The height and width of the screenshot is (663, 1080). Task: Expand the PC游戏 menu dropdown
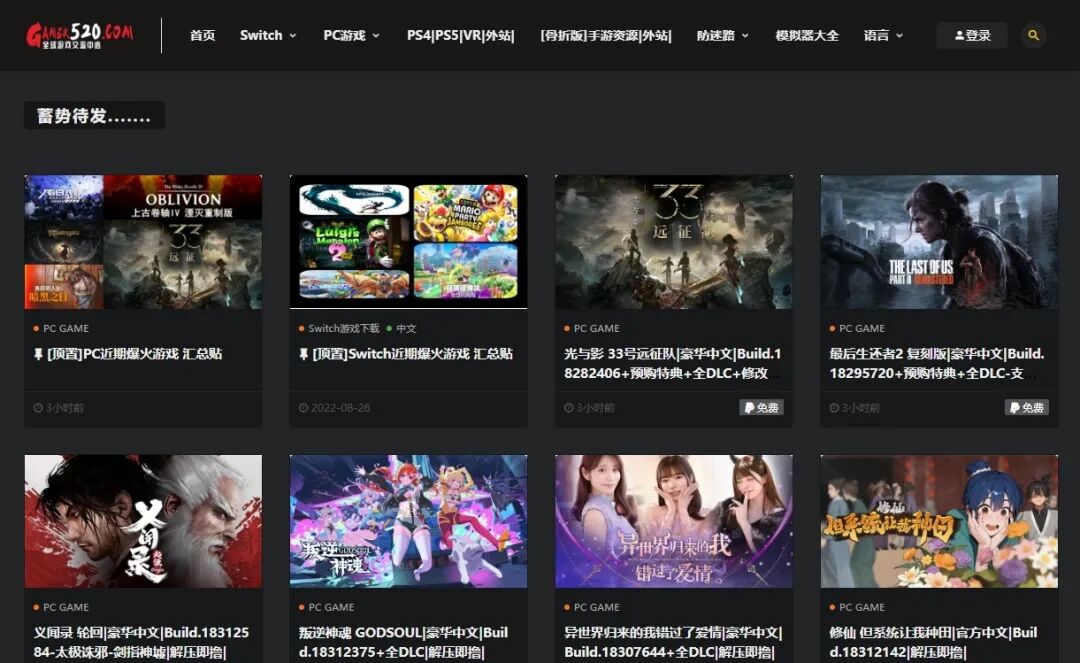pyautogui.click(x=351, y=35)
